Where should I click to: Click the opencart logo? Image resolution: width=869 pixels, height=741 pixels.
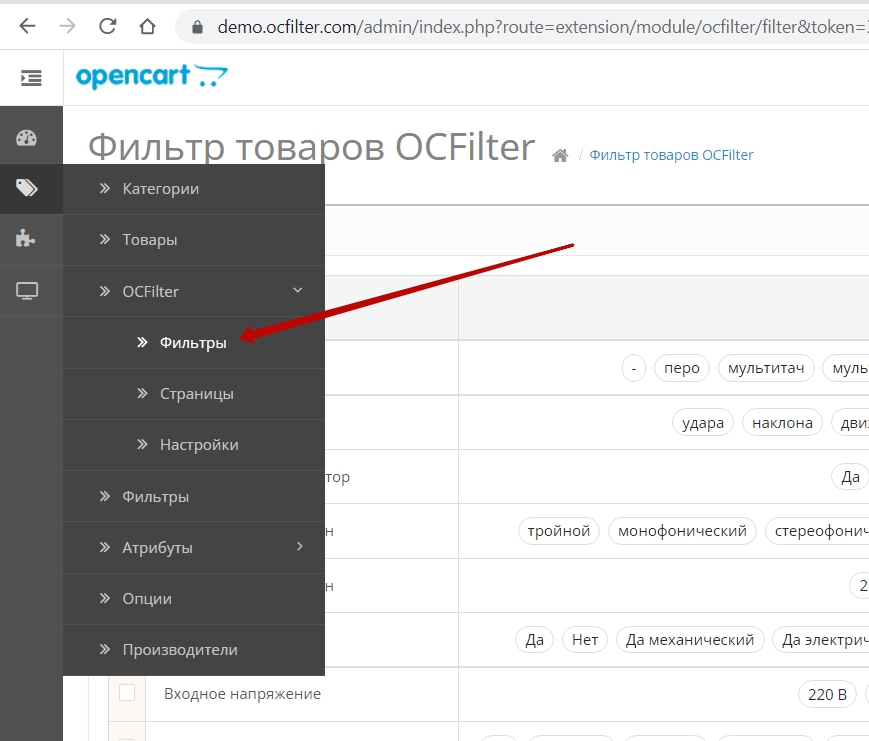(x=151, y=77)
